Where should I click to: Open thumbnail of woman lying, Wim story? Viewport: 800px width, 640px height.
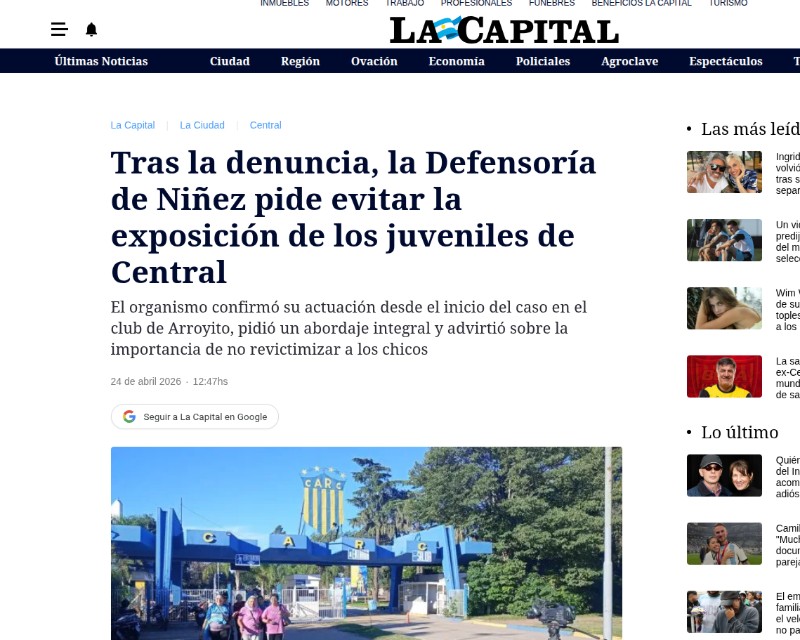724,308
